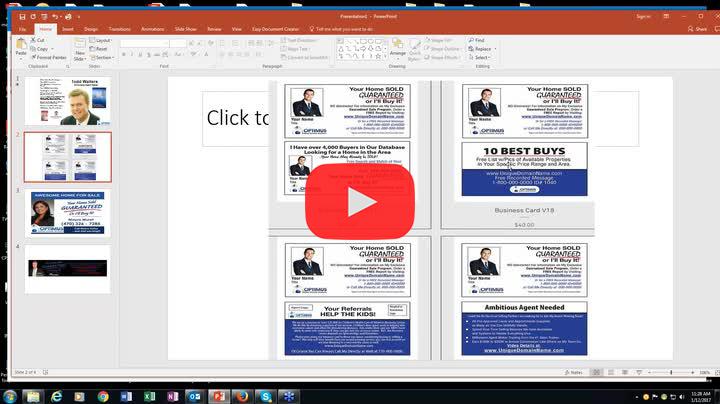Select the Format Painter tool
Viewport: 720px width, 404px height.
point(49,57)
